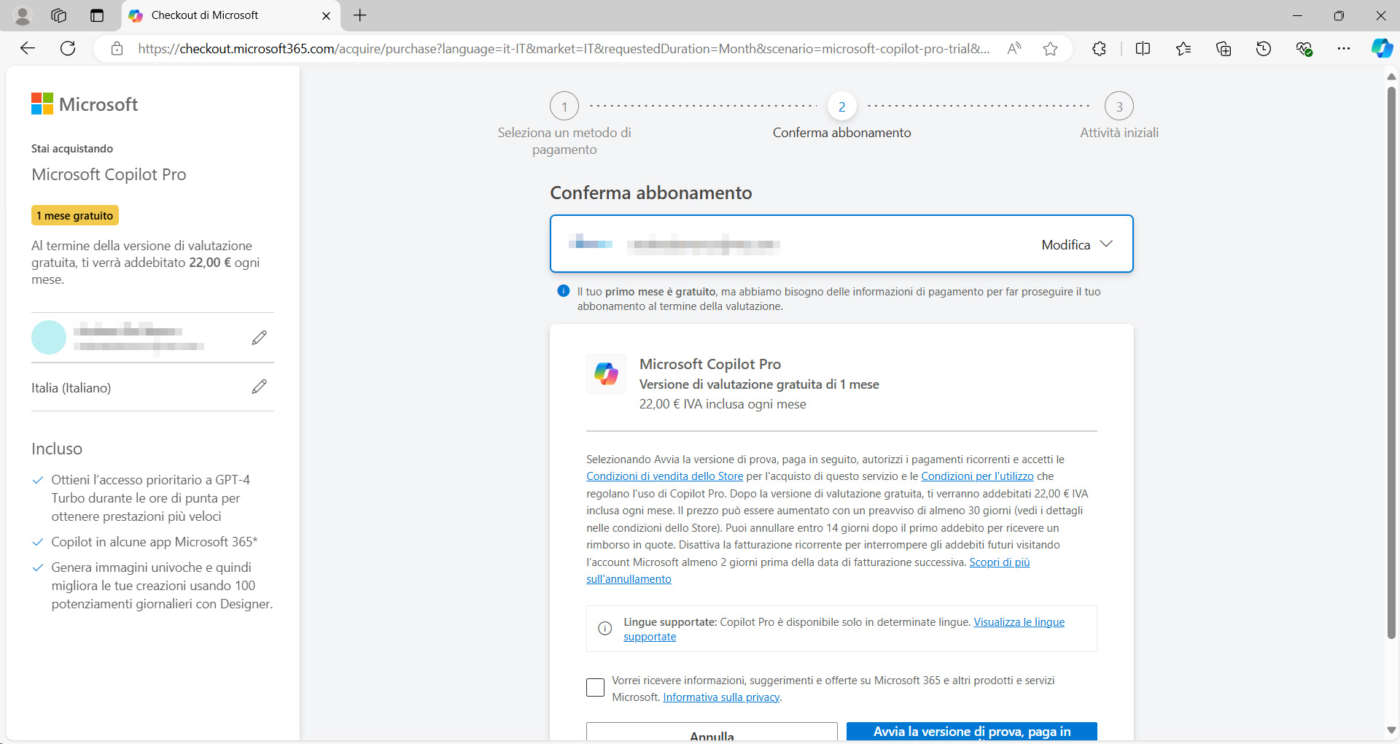Click '22,00 € IVA inclusa ogni mese' price
The height and width of the screenshot is (744, 1400).
pos(723,404)
